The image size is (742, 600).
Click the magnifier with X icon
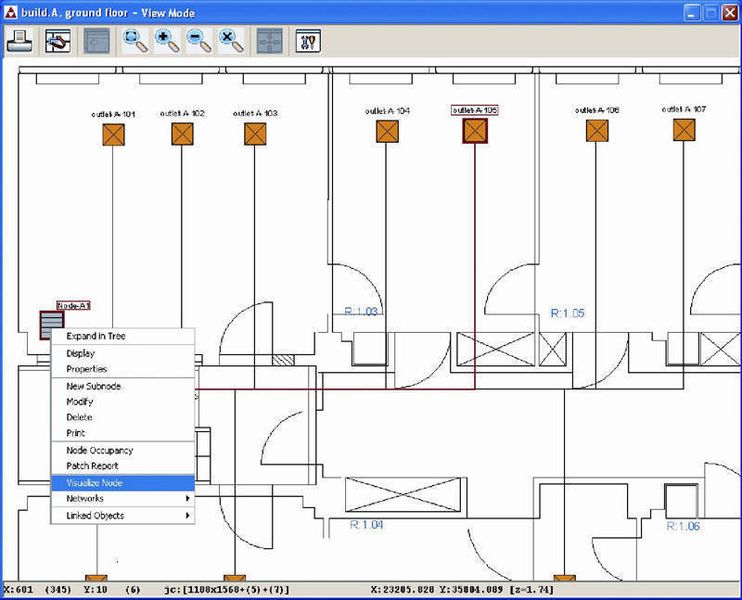(x=231, y=41)
